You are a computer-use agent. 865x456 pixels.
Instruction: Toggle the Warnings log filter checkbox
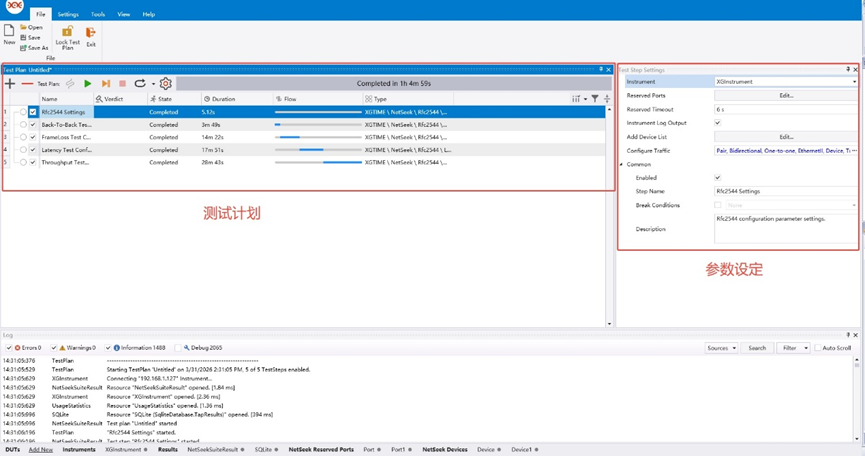tap(54, 348)
